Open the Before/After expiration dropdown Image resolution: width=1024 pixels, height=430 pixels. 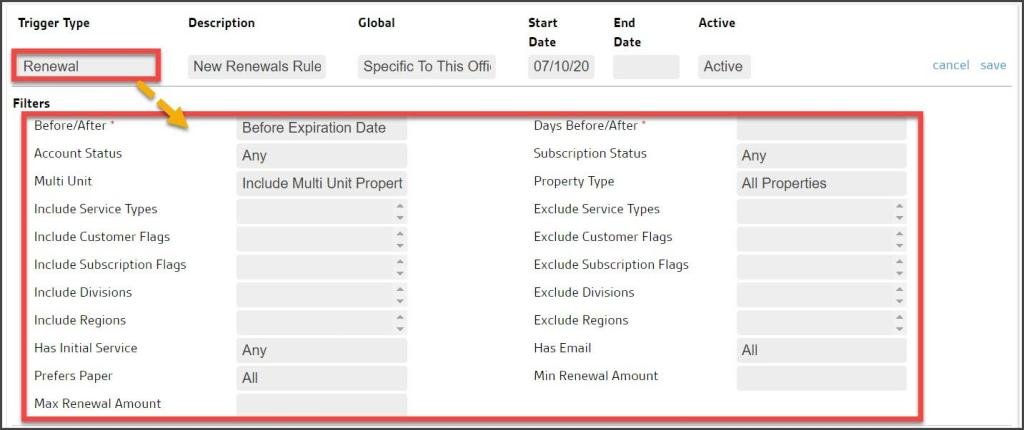coord(321,128)
